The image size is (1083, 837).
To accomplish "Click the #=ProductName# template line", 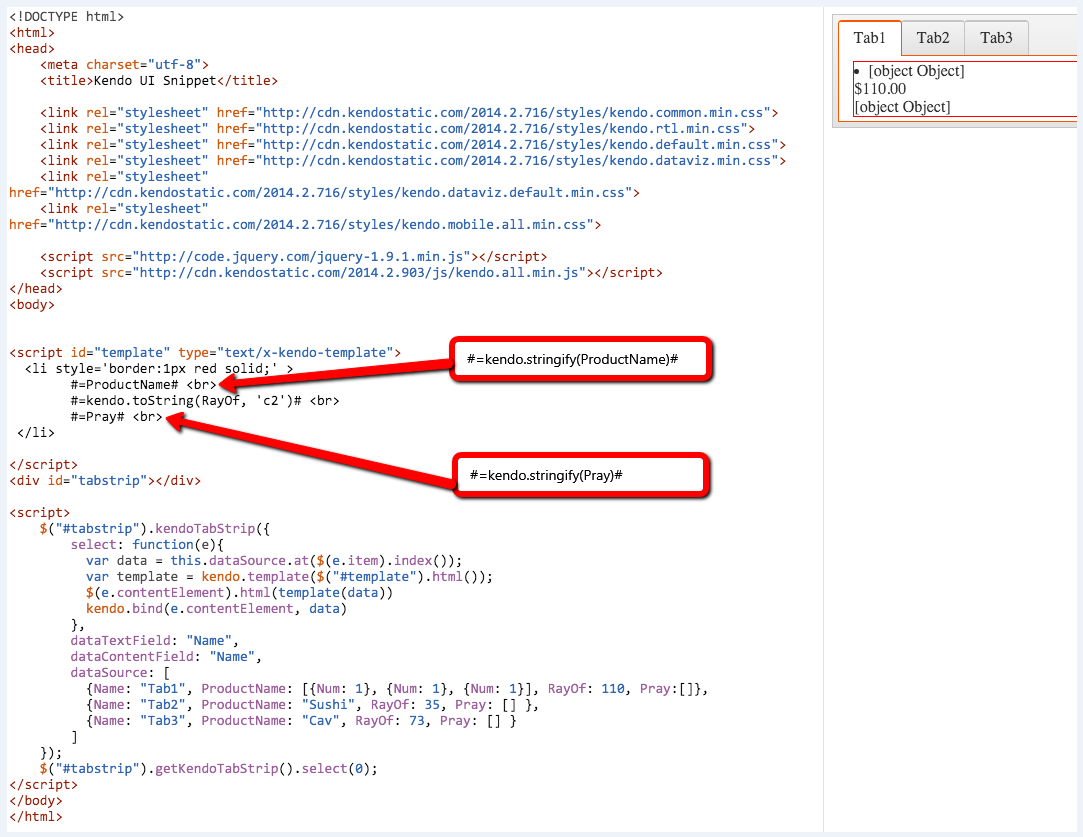I will [x=144, y=385].
